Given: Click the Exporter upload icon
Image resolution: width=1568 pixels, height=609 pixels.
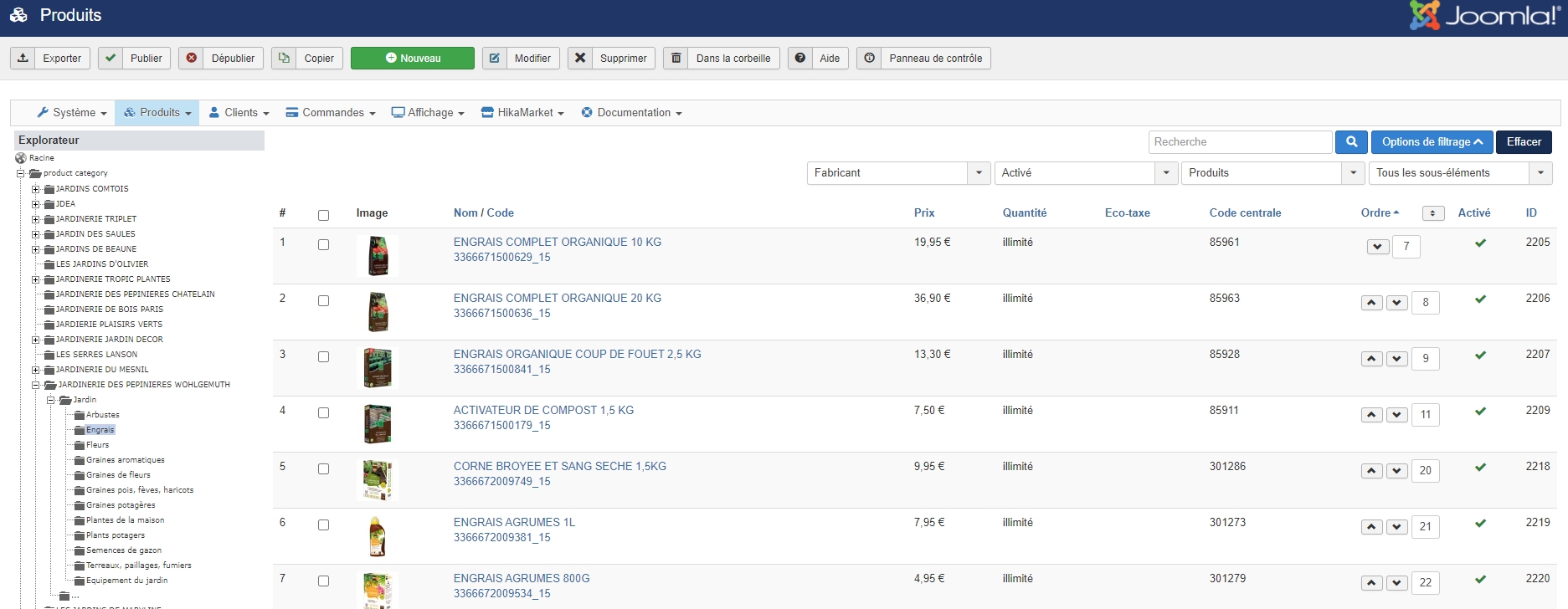Looking at the screenshot, I should pyautogui.click(x=23, y=59).
